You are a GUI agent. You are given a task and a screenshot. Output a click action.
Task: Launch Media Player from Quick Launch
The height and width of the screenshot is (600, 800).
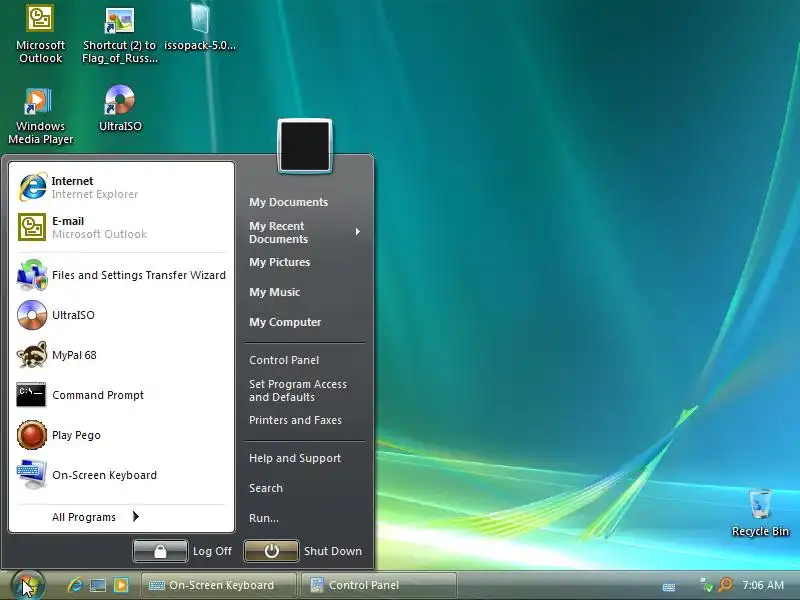pyautogui.click(x=121, y=585)
